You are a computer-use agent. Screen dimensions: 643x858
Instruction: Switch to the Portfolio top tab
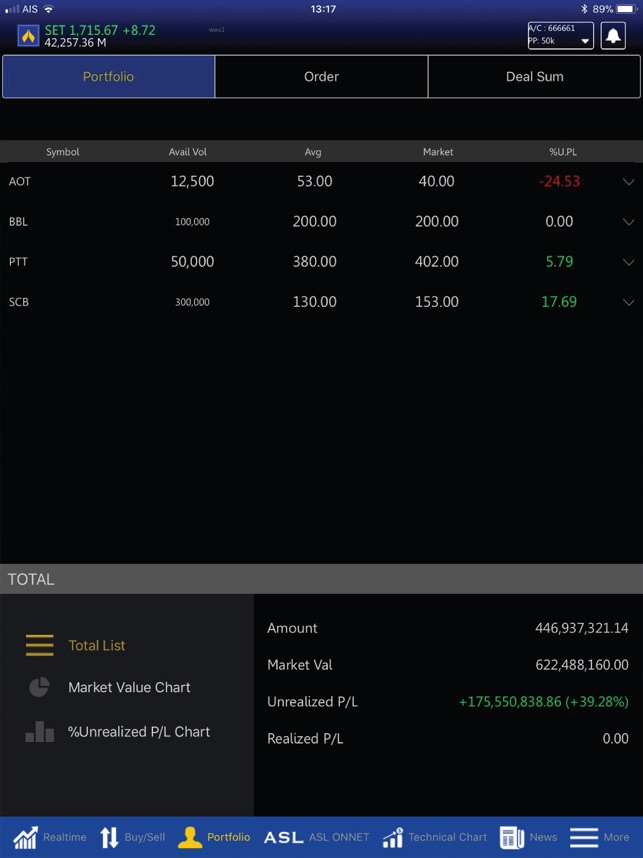[108, 77]
